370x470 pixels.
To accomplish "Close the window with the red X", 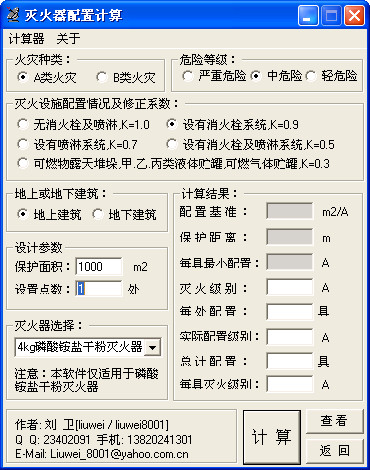I will click(354, 16).
